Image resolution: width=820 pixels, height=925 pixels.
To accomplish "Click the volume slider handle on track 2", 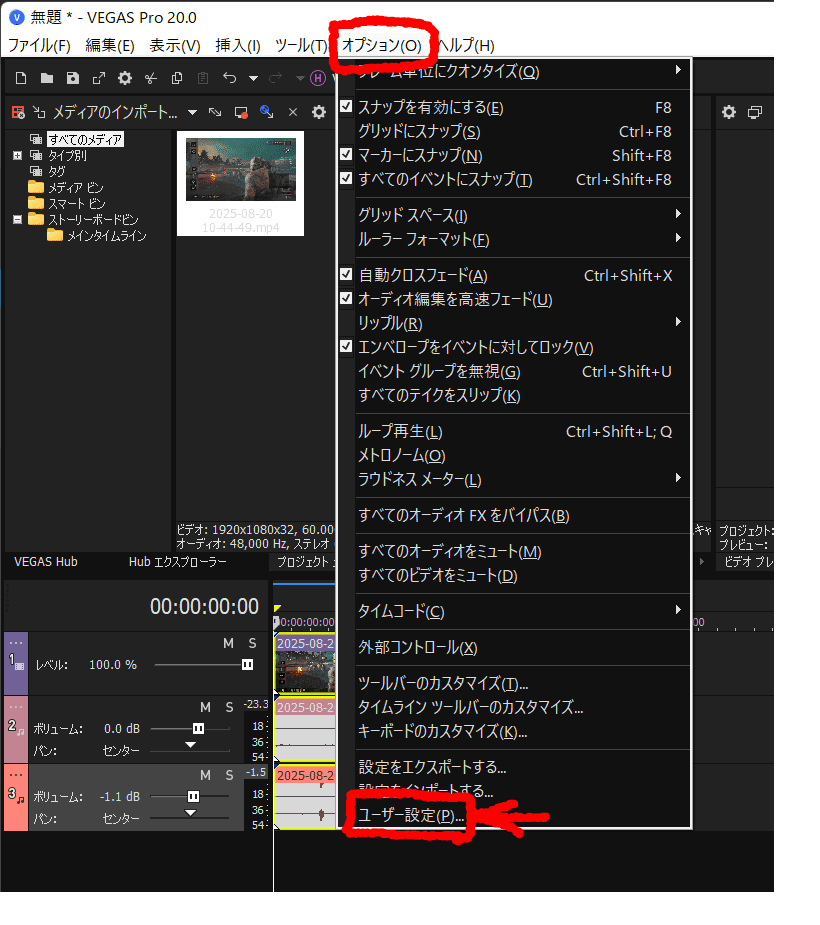I will pos(198,729).
